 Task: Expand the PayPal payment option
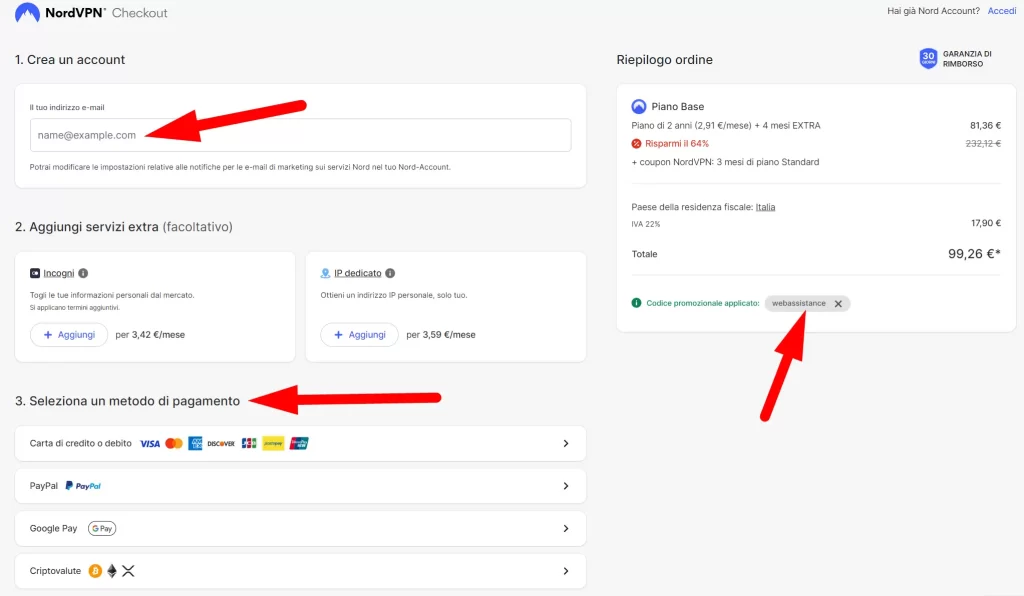pos(300,486)
